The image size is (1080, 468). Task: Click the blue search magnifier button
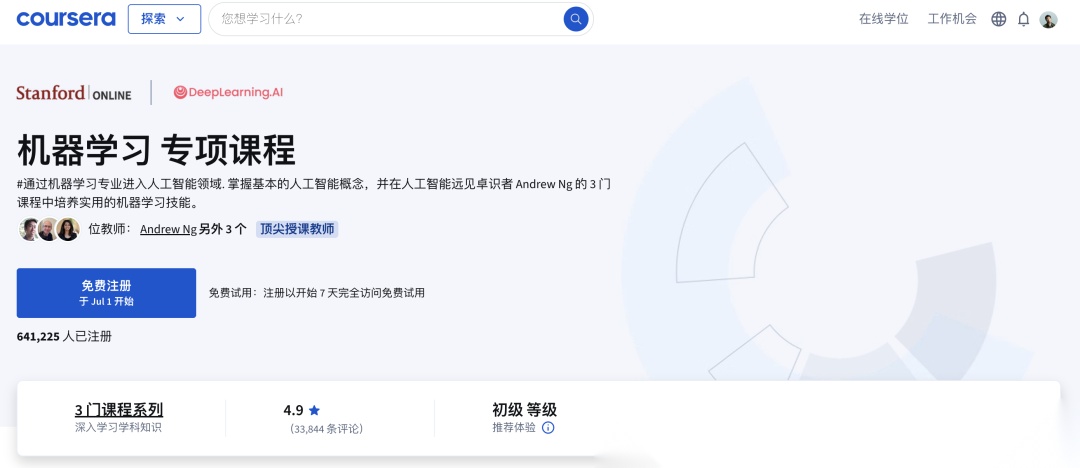(576, 19)
